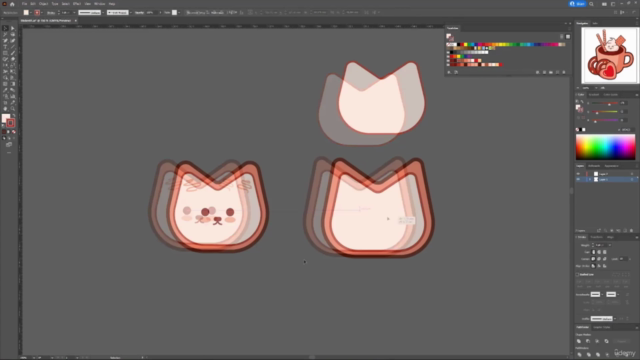Open brush definition dropdown
This screenshot has height=360, width=640.
pyautogui.click(x=131, y=13)
